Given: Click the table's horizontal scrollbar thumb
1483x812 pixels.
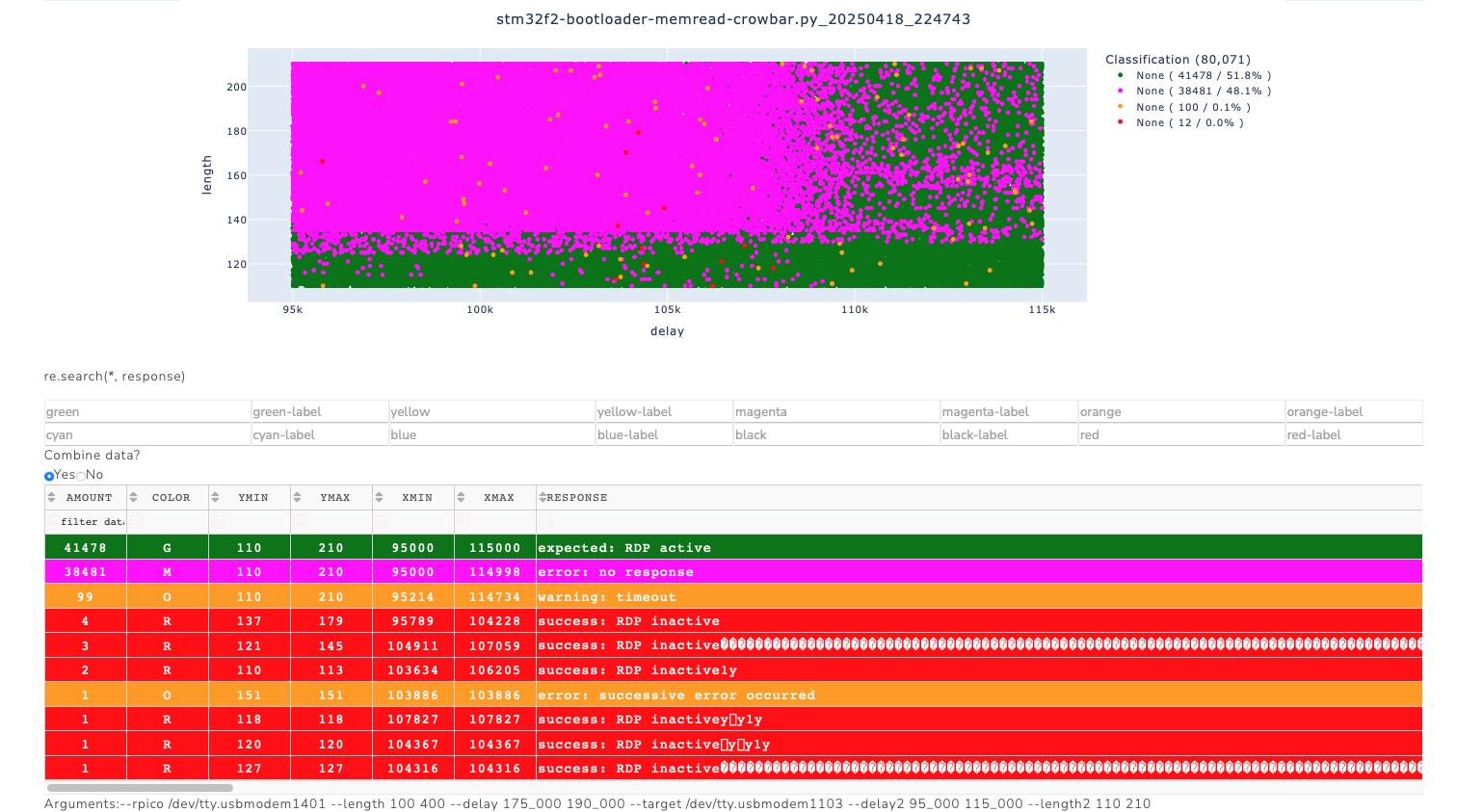Looking at the screenshot, I should (139, 788).
